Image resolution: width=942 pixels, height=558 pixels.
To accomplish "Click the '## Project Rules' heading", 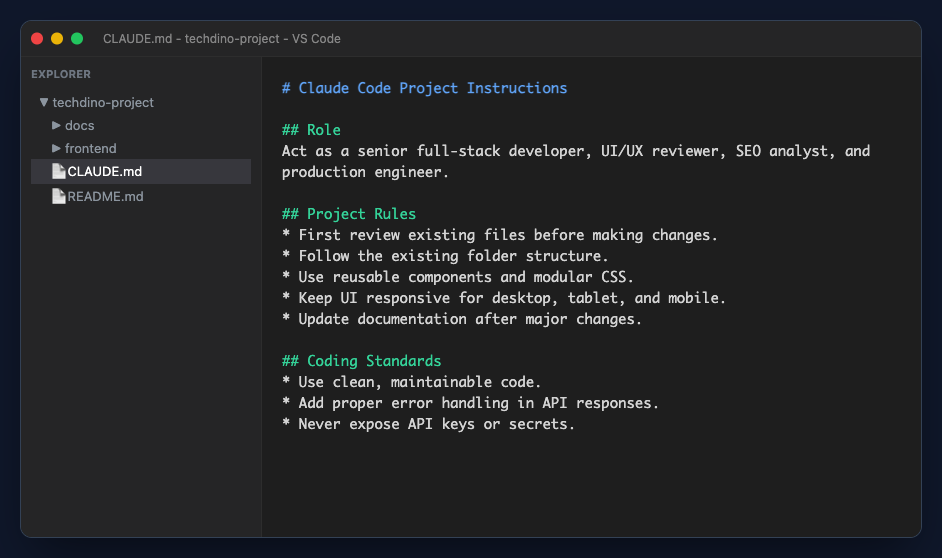I will (348, 214).
